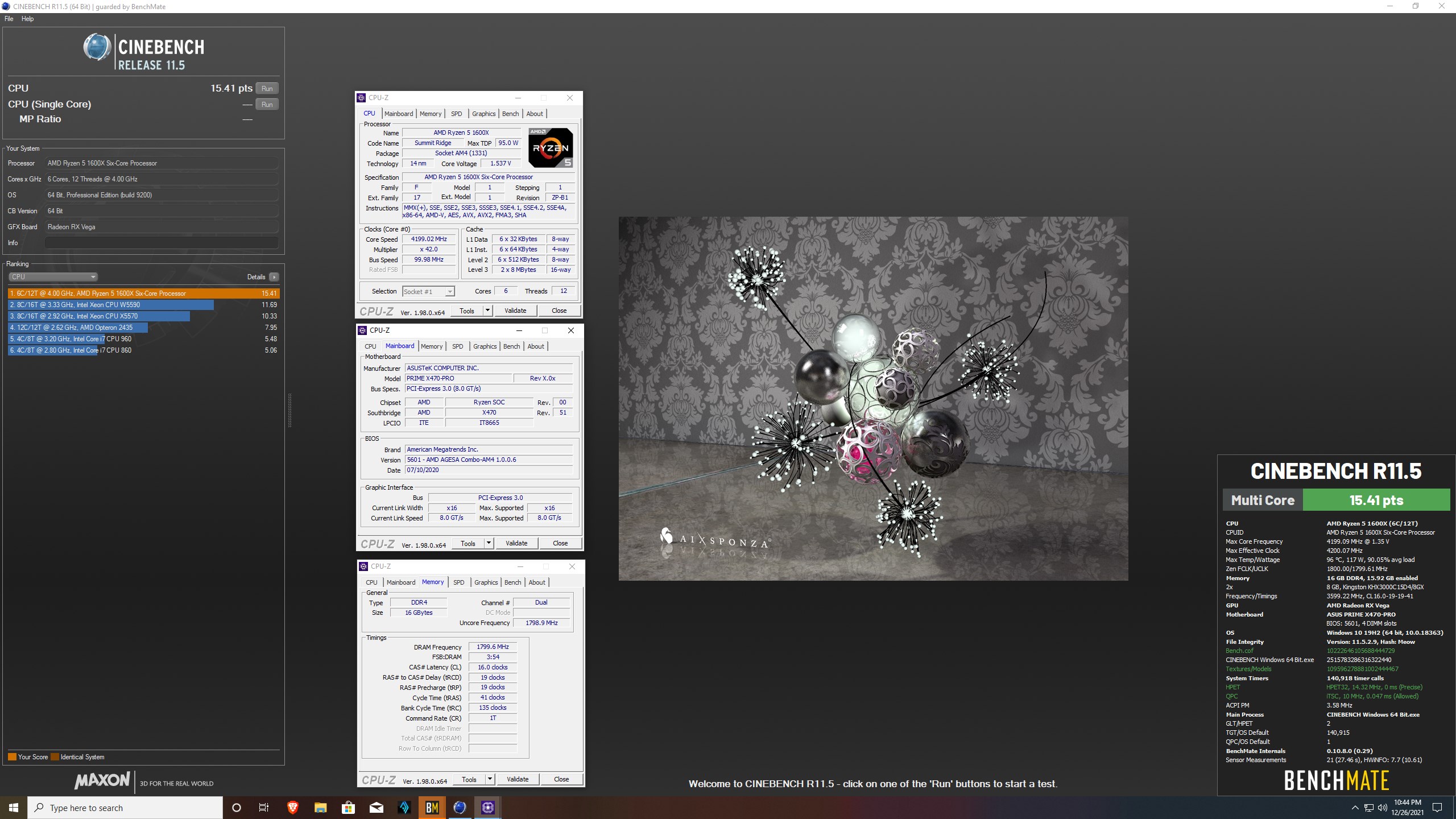Open About tab in top CPU-Z window
Image resolution: width=1456 pixels, height=819 pixels.
[535, 114]
